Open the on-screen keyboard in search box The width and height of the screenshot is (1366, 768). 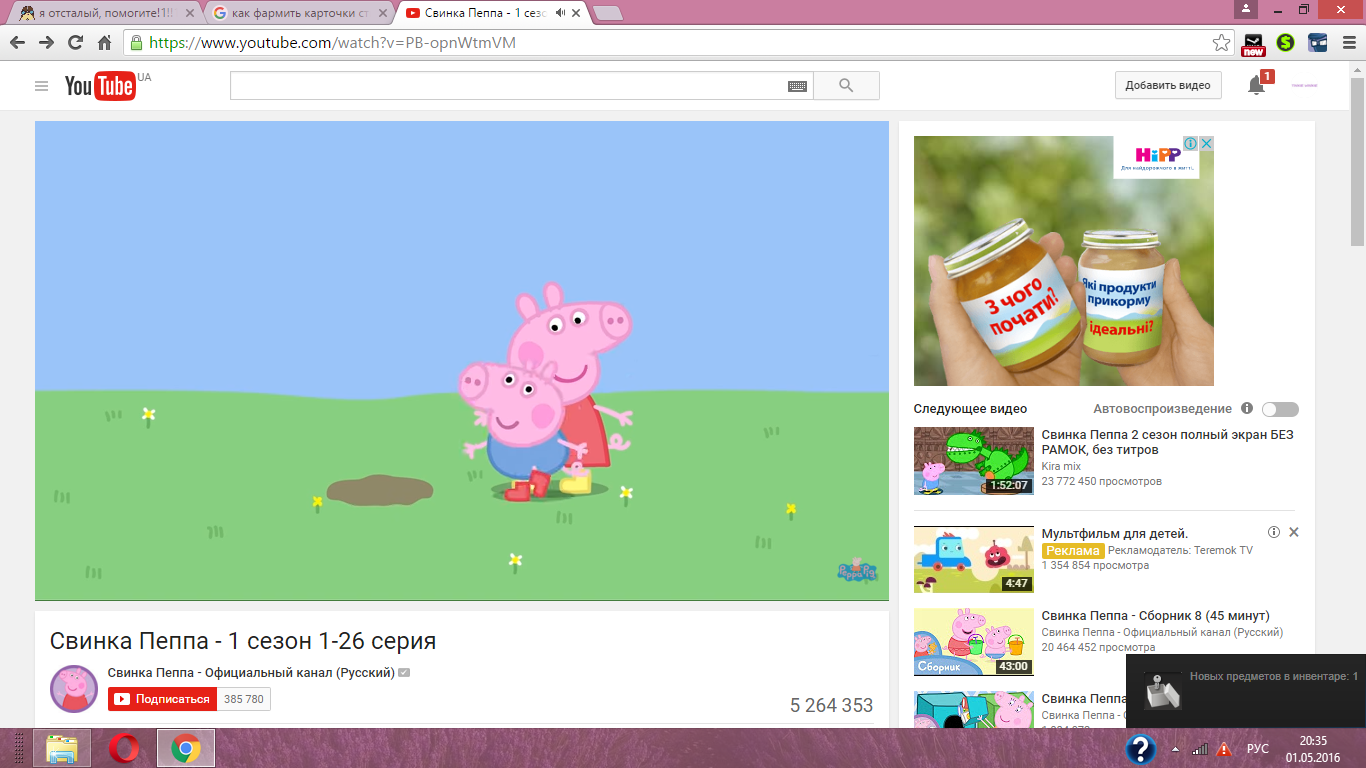tap(797, 86)
